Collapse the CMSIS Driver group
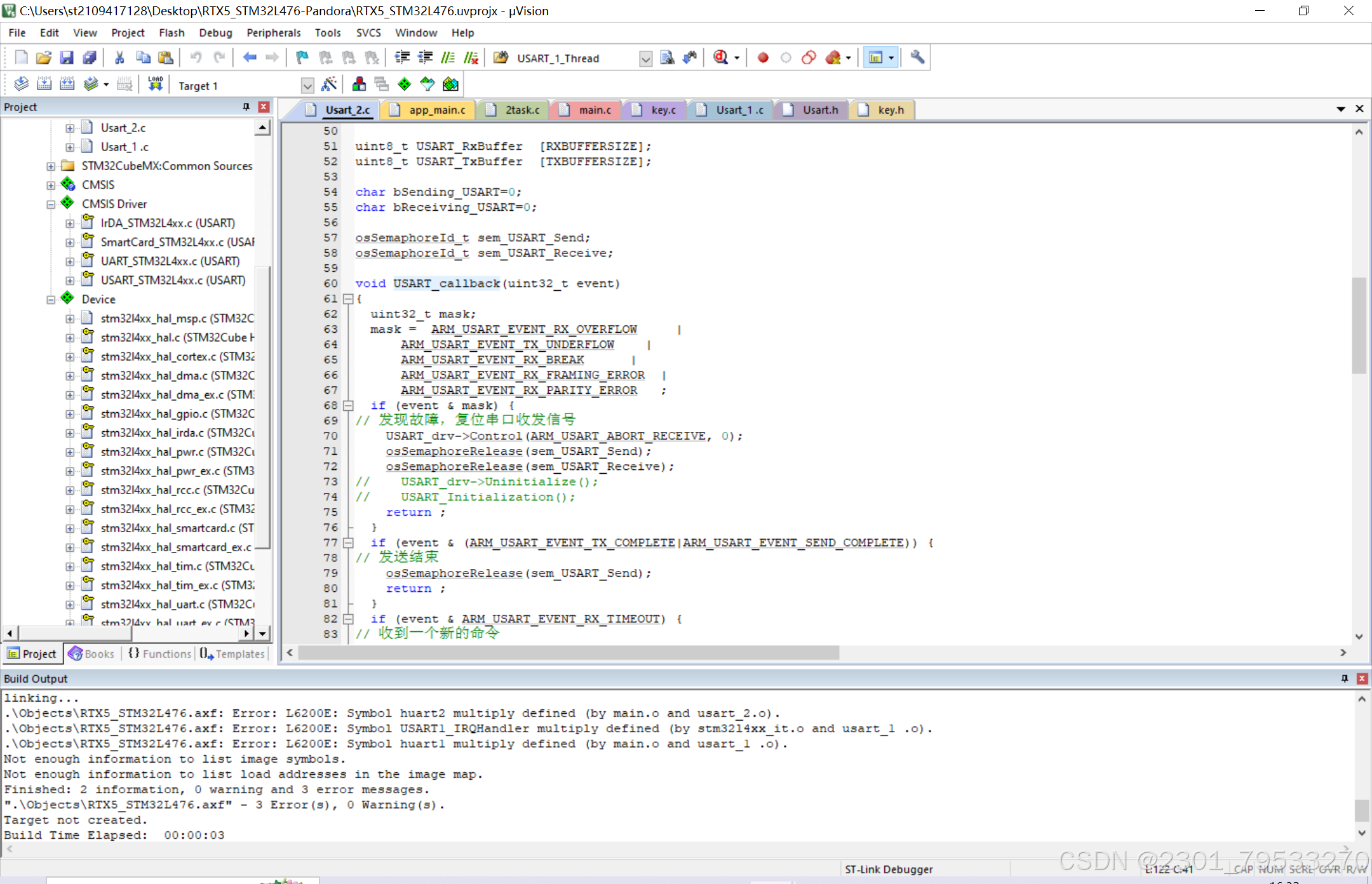Screen dimensions: 1372x884 (x=51, y=203)
